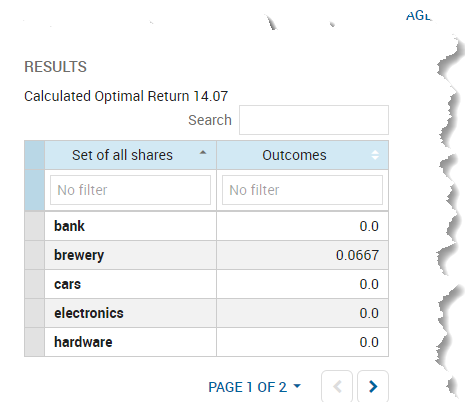
Task: Toggle sort arrows on Outcomes column
Action: [x=375, y=155]
